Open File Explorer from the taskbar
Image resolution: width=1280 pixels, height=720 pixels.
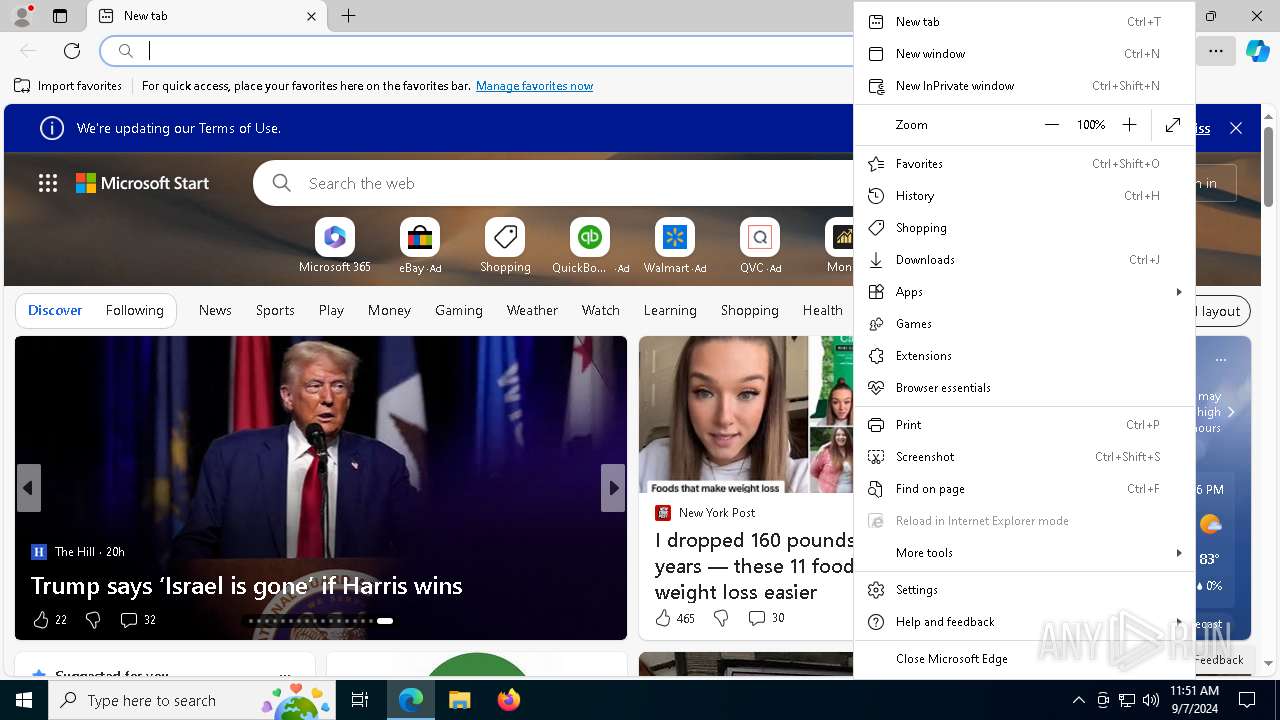459,700
